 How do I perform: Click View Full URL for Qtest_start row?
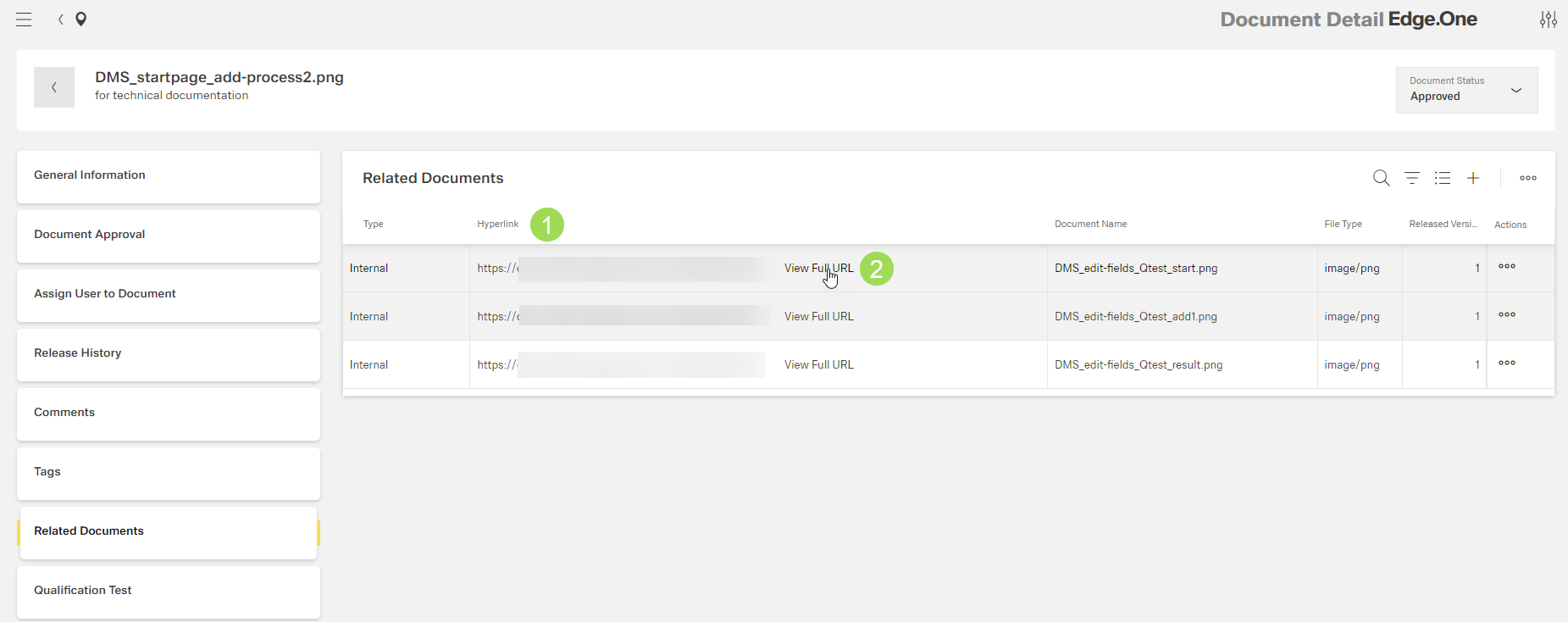coord(818,269)
